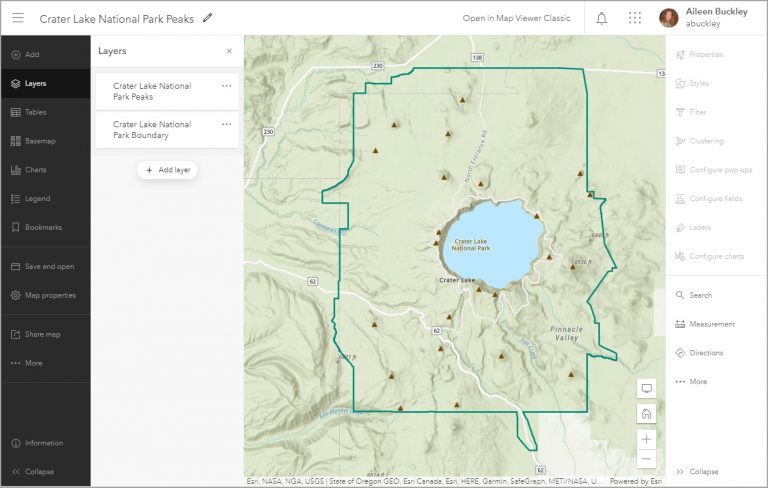
Task: Open Information in left sidebar
Action: coord(46,443)
